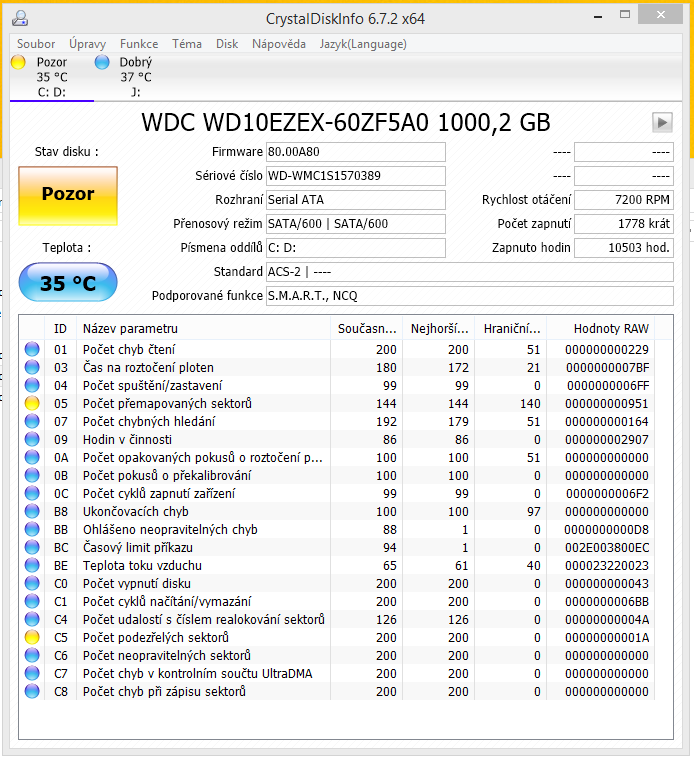Click the Písmena oddílů field C: D:

pos(356,248)
